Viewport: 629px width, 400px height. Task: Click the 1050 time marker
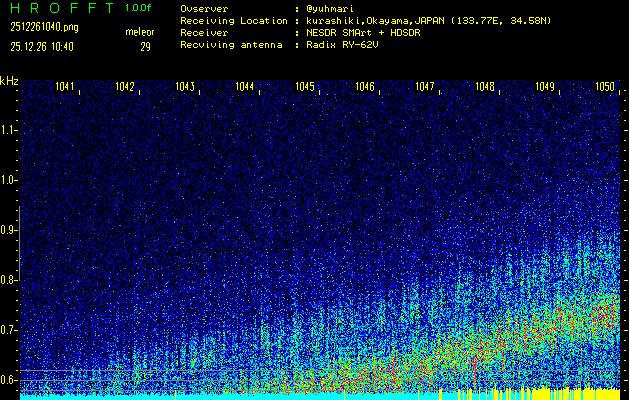pyautogui.click(x=605, y=87)
